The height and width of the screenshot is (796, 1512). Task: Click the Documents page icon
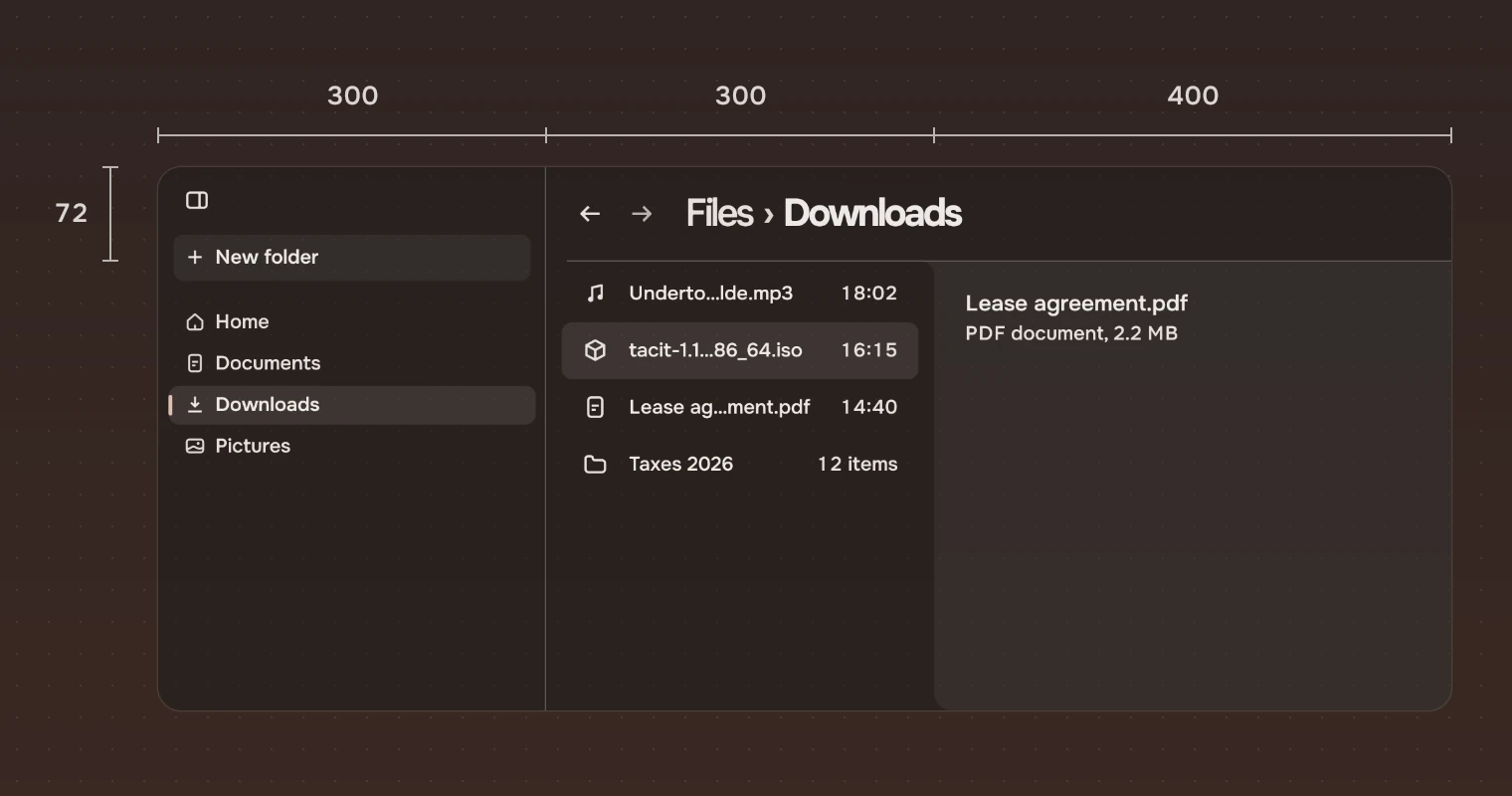195,364
